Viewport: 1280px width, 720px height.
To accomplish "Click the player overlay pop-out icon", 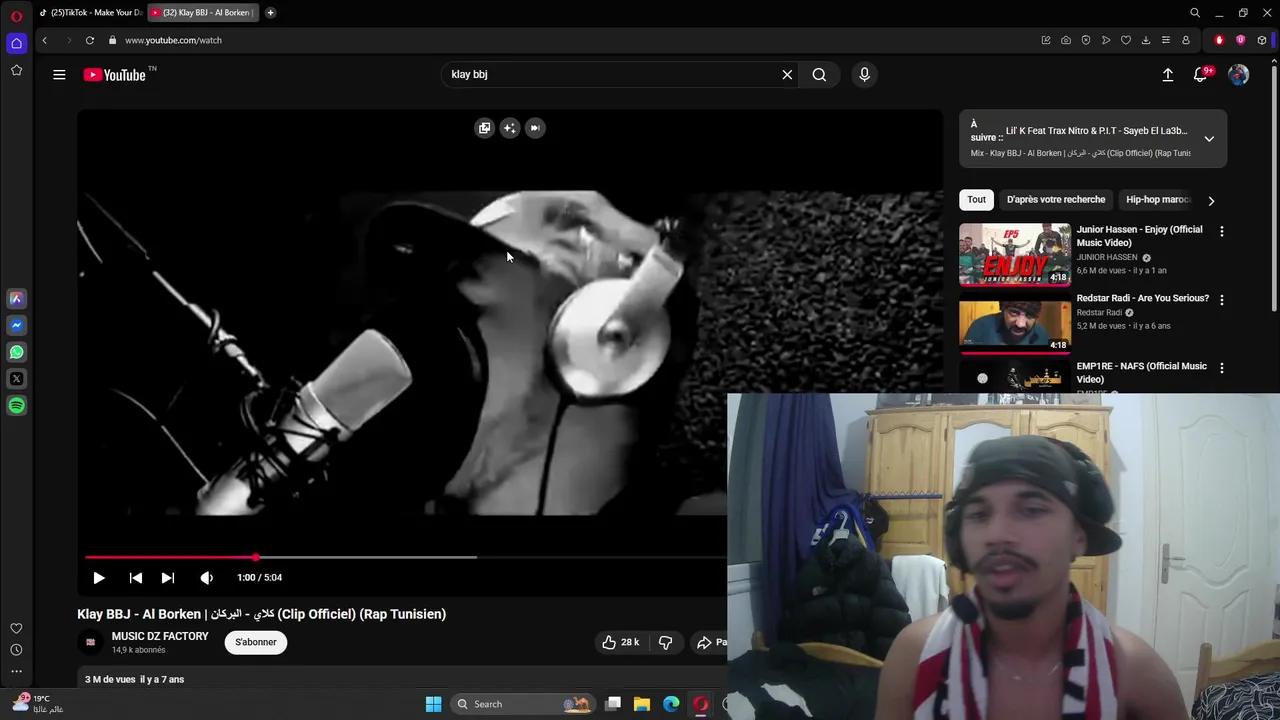I will [x=484, y=128].
